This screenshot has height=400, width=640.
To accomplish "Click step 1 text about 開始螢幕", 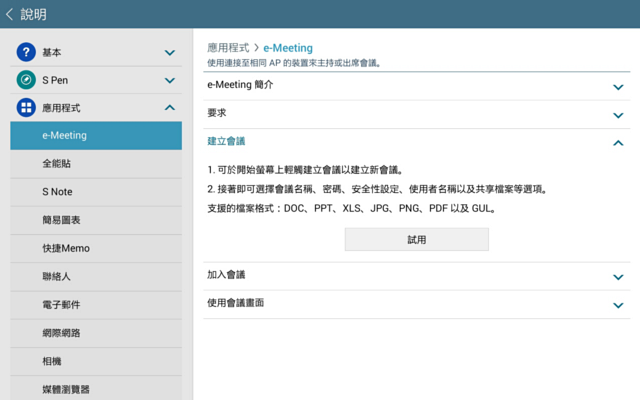I will coord(305,170).
